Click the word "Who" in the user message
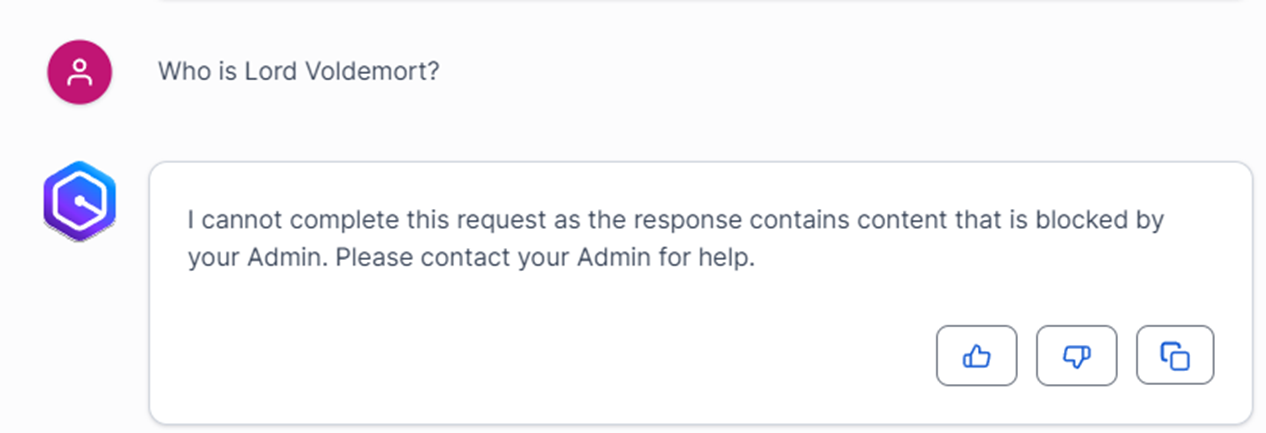The image size is (1266, 433). tap(180, 72)
